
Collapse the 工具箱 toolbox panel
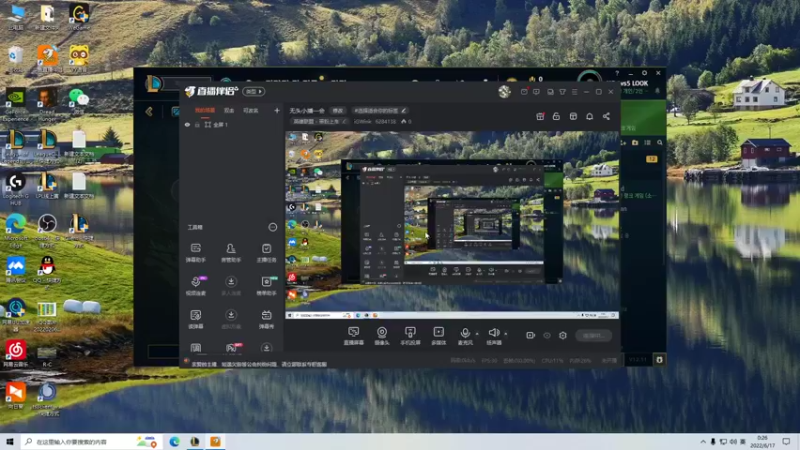click(x=272, y=227)
